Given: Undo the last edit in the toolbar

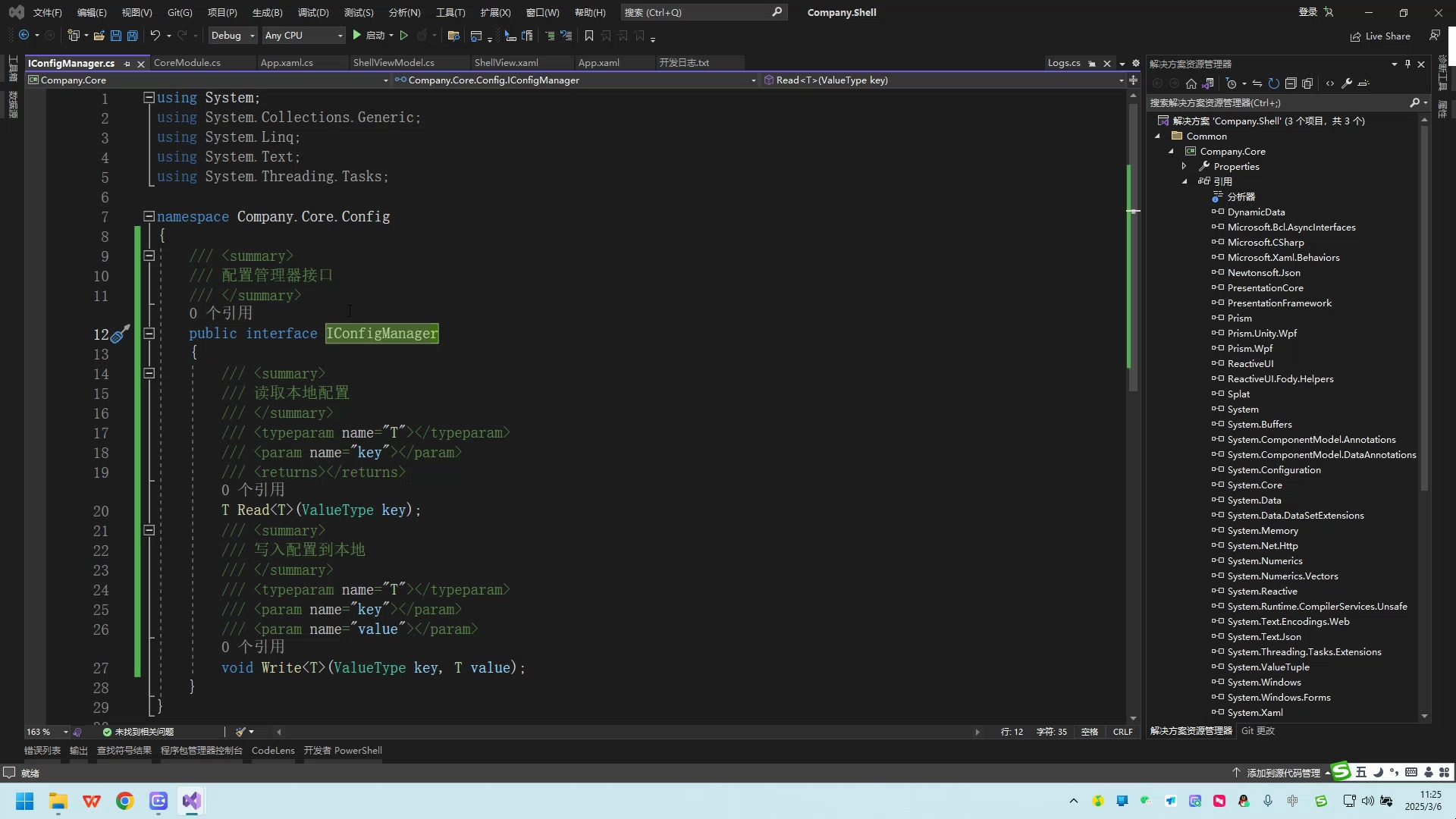Looking at the screenshot, I should point(155,36).
